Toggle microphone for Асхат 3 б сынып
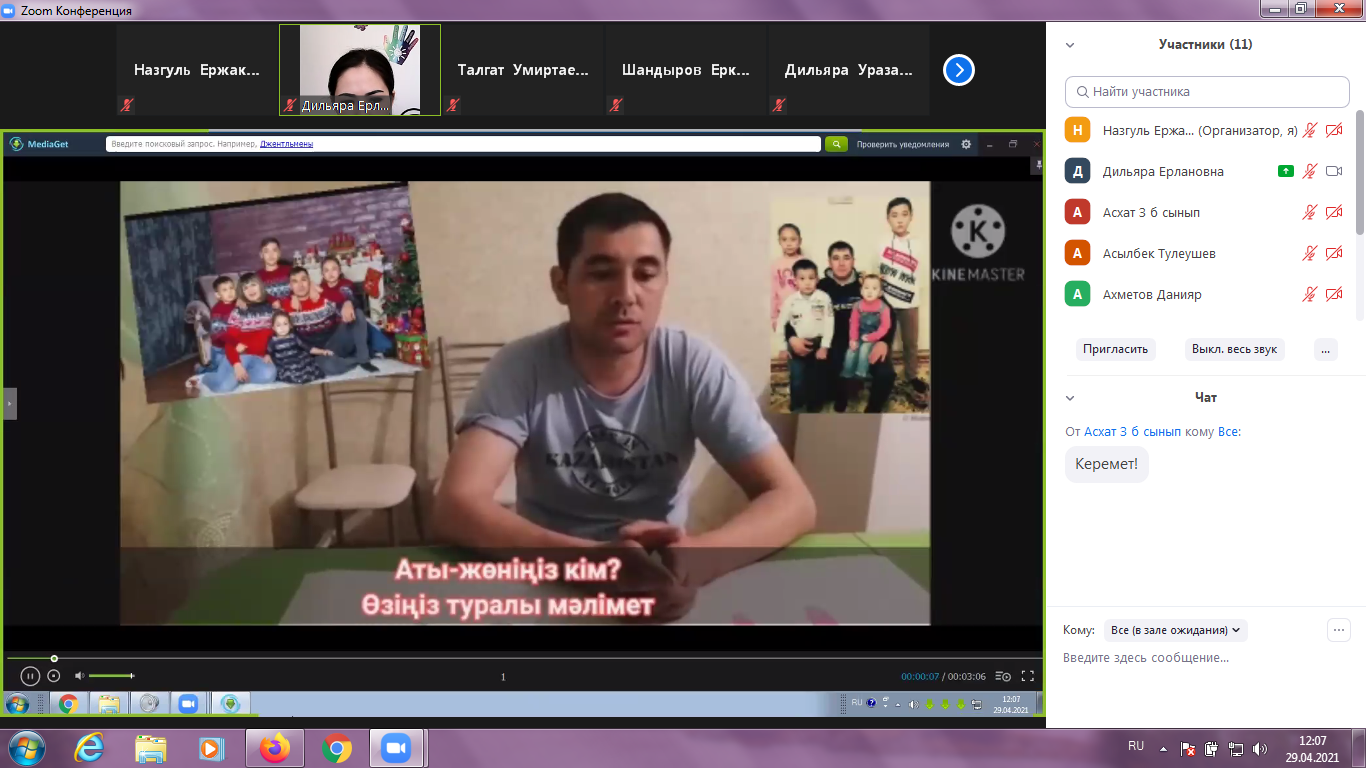 1309,212
